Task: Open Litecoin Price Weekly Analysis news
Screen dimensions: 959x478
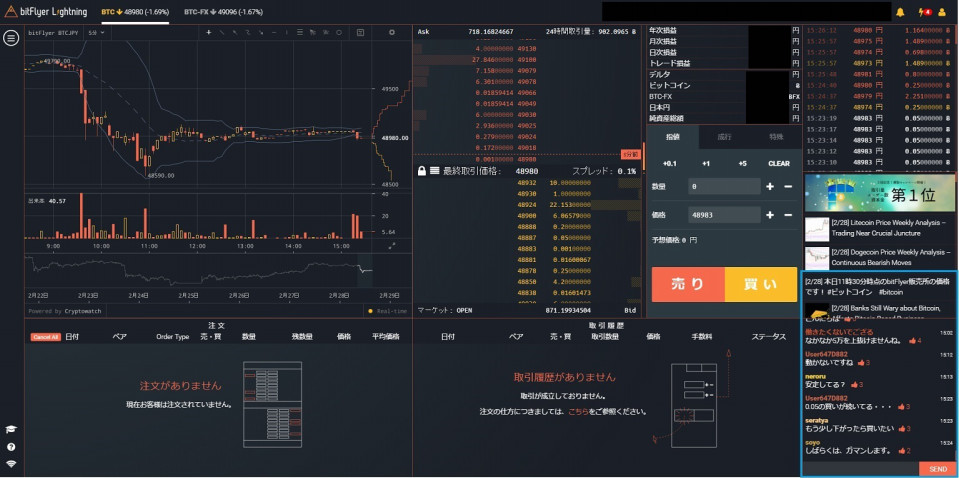Action: point(890,228)
